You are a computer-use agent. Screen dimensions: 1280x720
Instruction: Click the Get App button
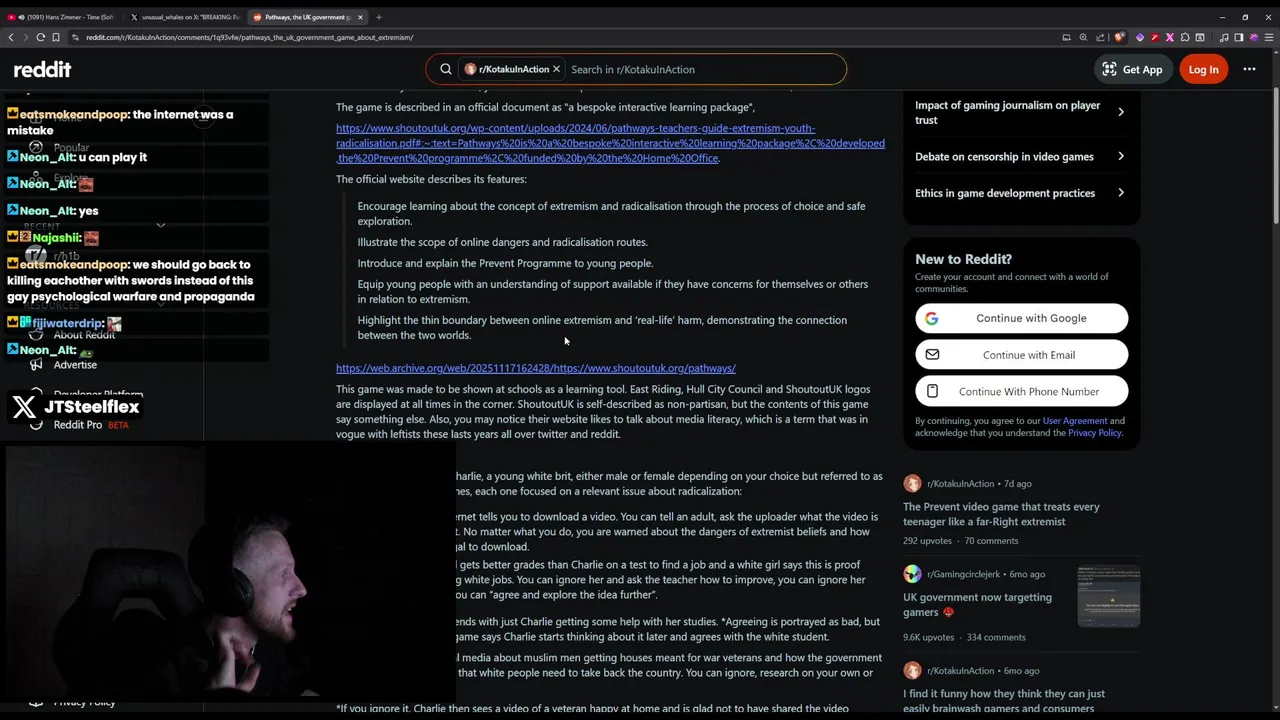pyautogui.click(x=1132, y=69)
